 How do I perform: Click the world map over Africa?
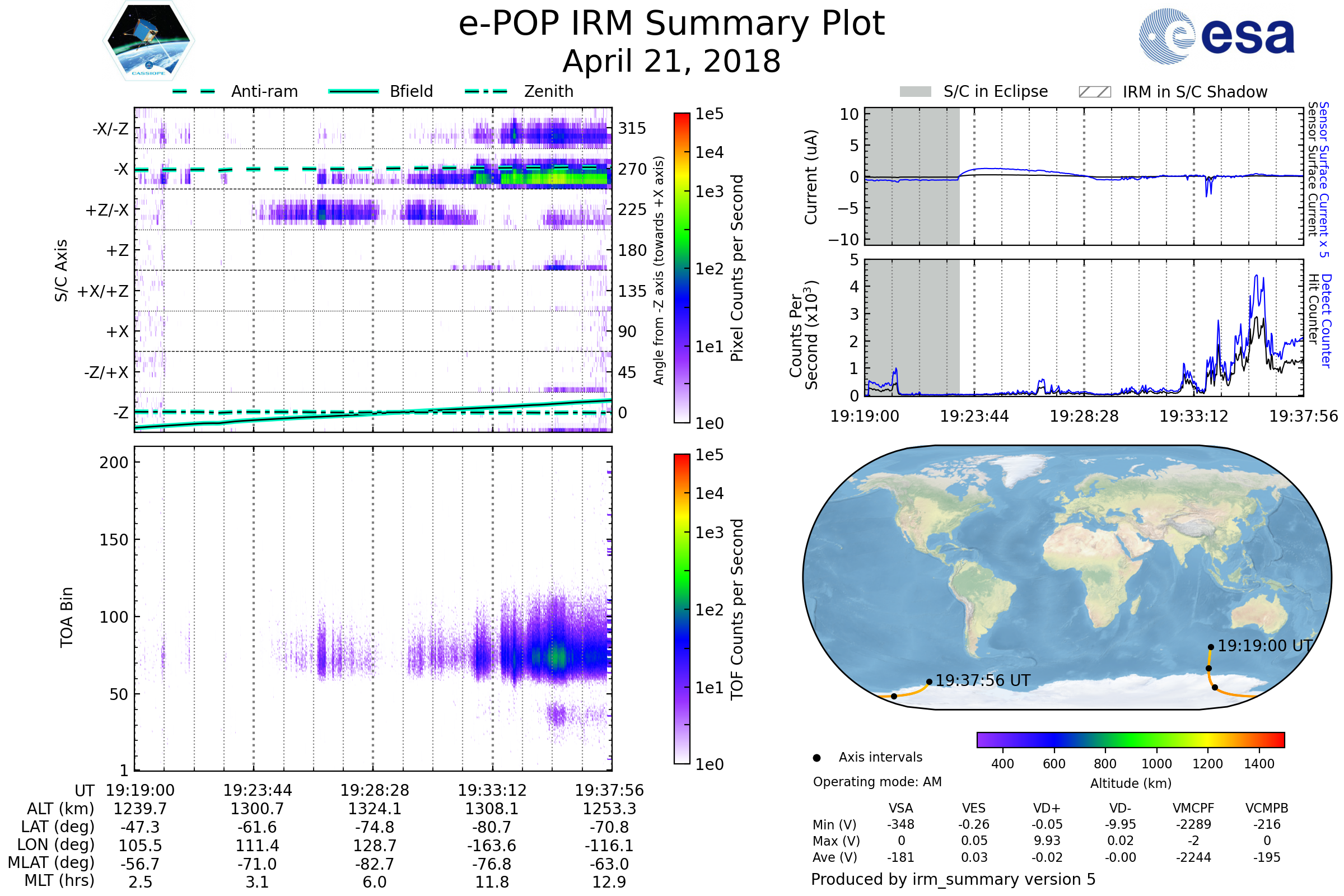pyautogui.click(x=1100, y=571)
